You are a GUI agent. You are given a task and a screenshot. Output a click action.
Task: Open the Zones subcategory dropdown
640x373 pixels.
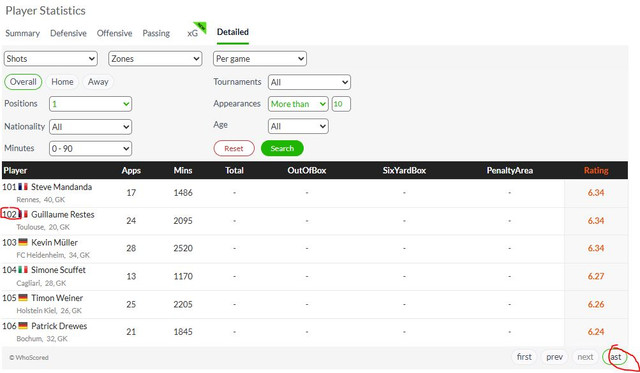tap(155, 59)
